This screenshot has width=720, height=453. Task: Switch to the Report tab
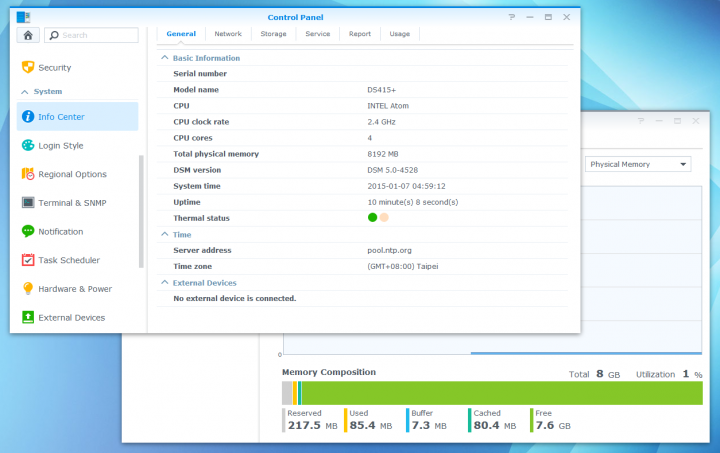(360, 34)
